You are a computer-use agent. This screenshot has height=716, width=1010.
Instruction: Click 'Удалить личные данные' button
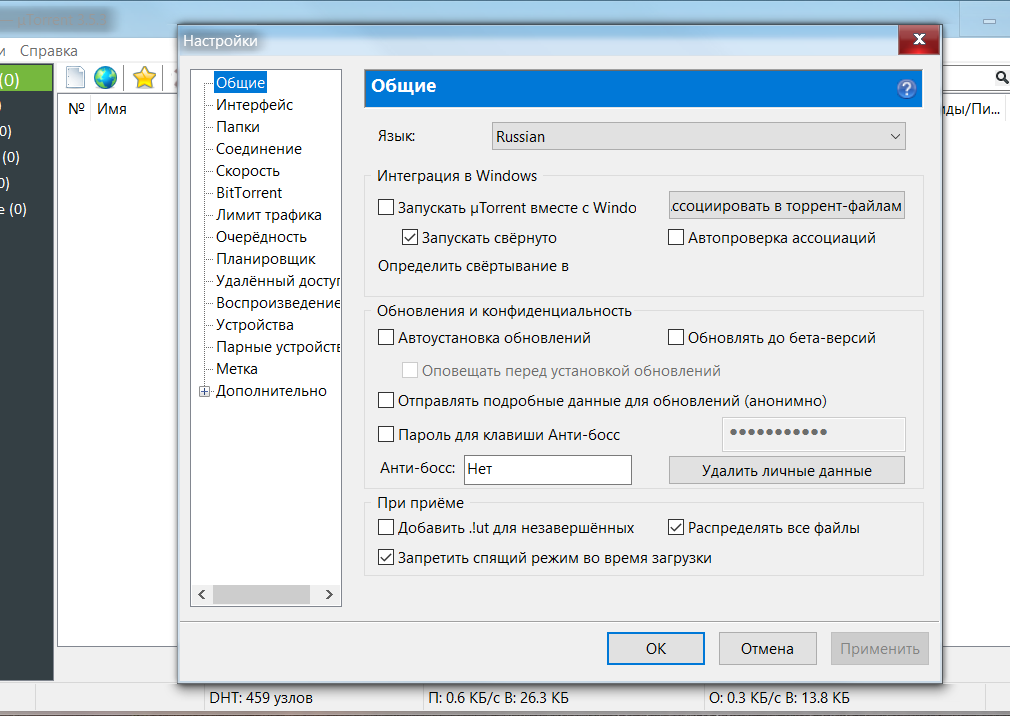pyautogui.click(x=786, y=470)
